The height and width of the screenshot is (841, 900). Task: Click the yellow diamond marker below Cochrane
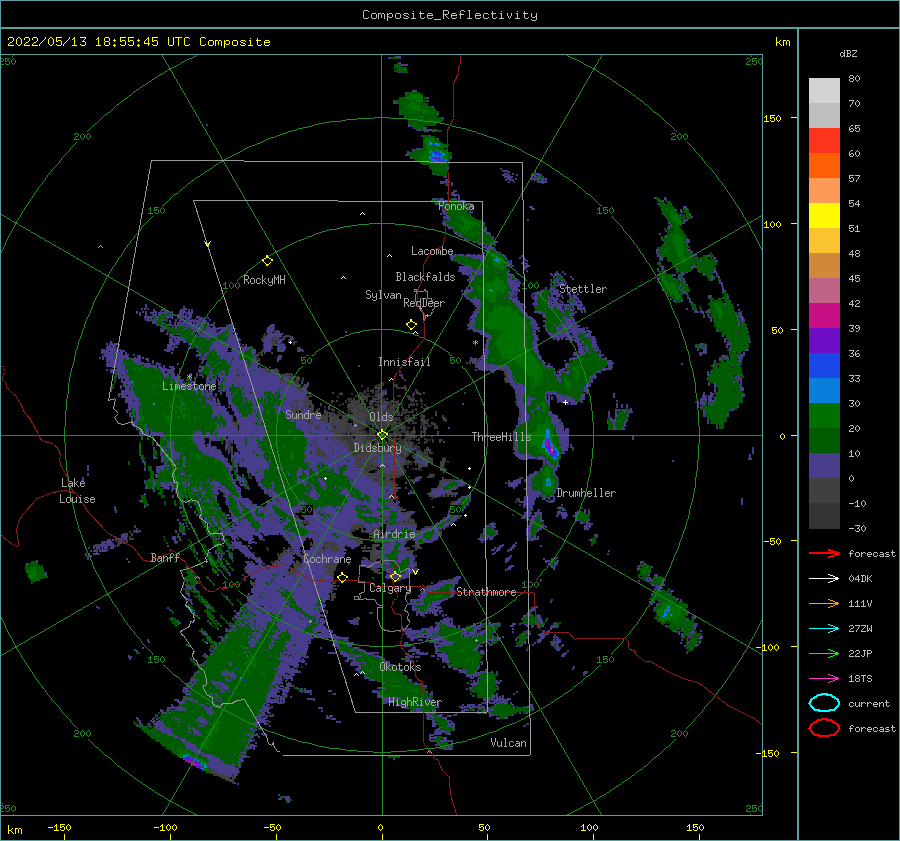click(342, 577)
